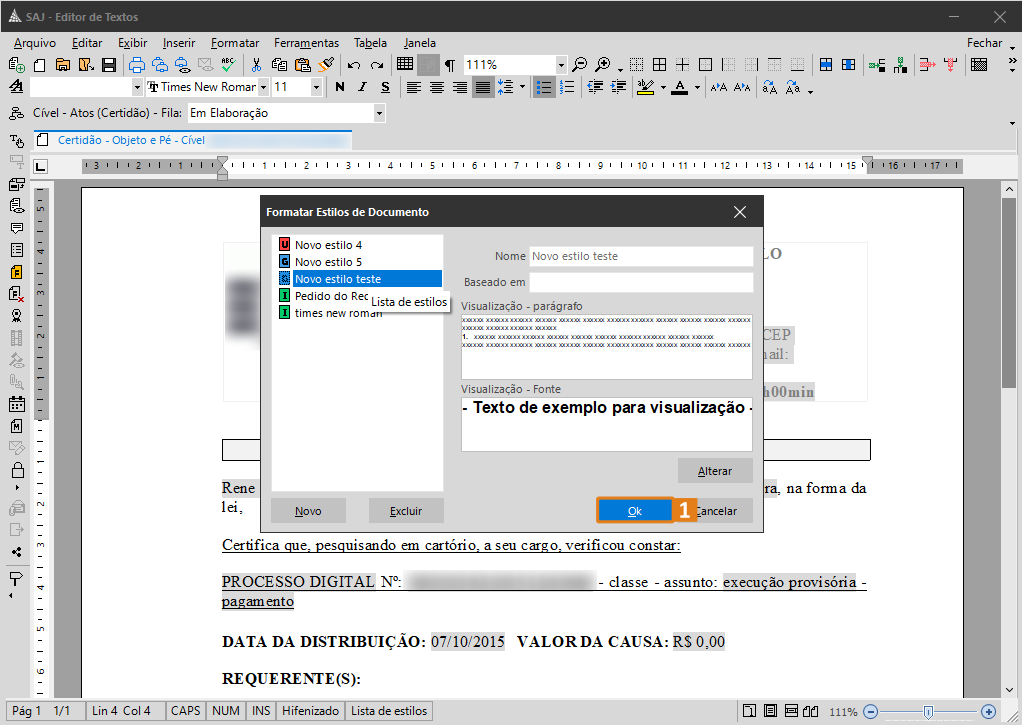Screen dimensions: 1022x725
Task: Click the format painter brush icon
Action: pos(326,65)
